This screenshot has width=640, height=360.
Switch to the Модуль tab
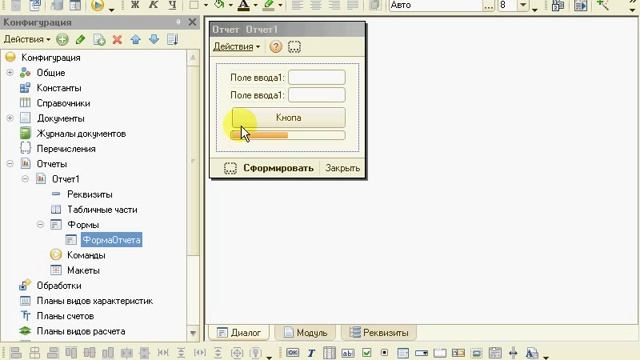[x=305, y=333]
